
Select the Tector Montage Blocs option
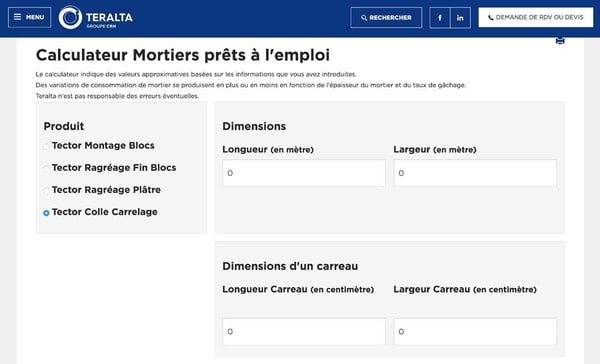tap(46, 146)
